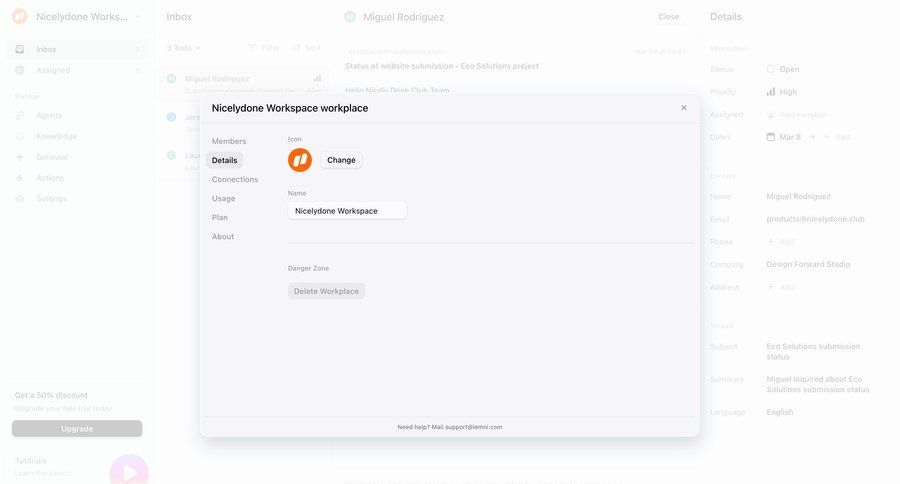The height and width of the screenshot is (484, 900).
Task: Click the email subject line about Eco Solutions
Action: [441, 66]
